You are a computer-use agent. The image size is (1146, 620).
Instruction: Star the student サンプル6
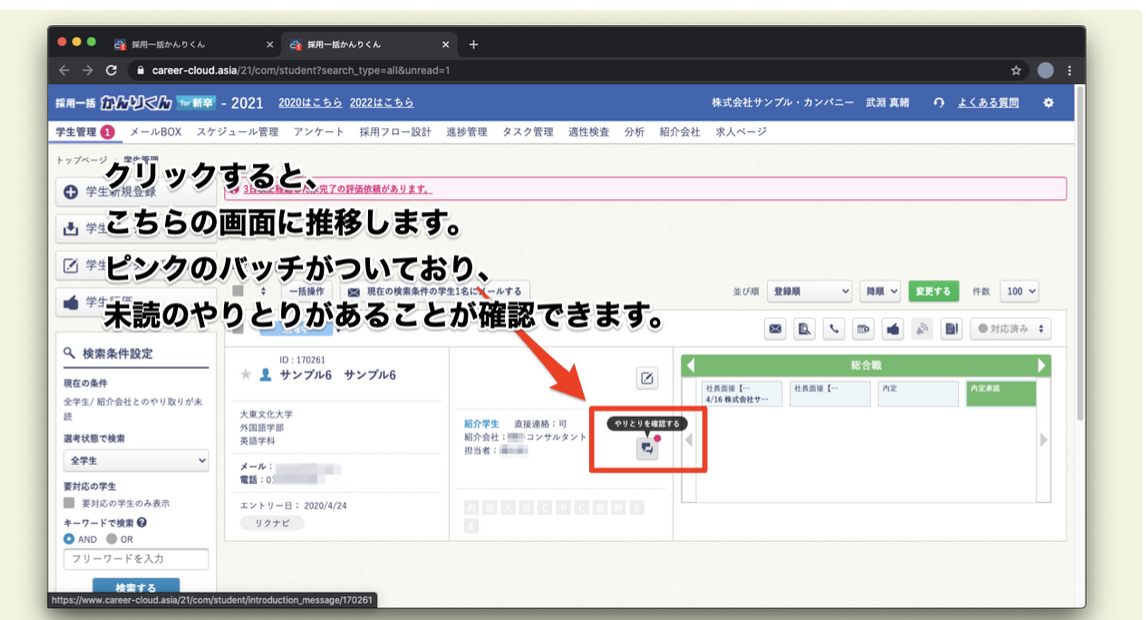pyautogui.click(x=246, y=375)
